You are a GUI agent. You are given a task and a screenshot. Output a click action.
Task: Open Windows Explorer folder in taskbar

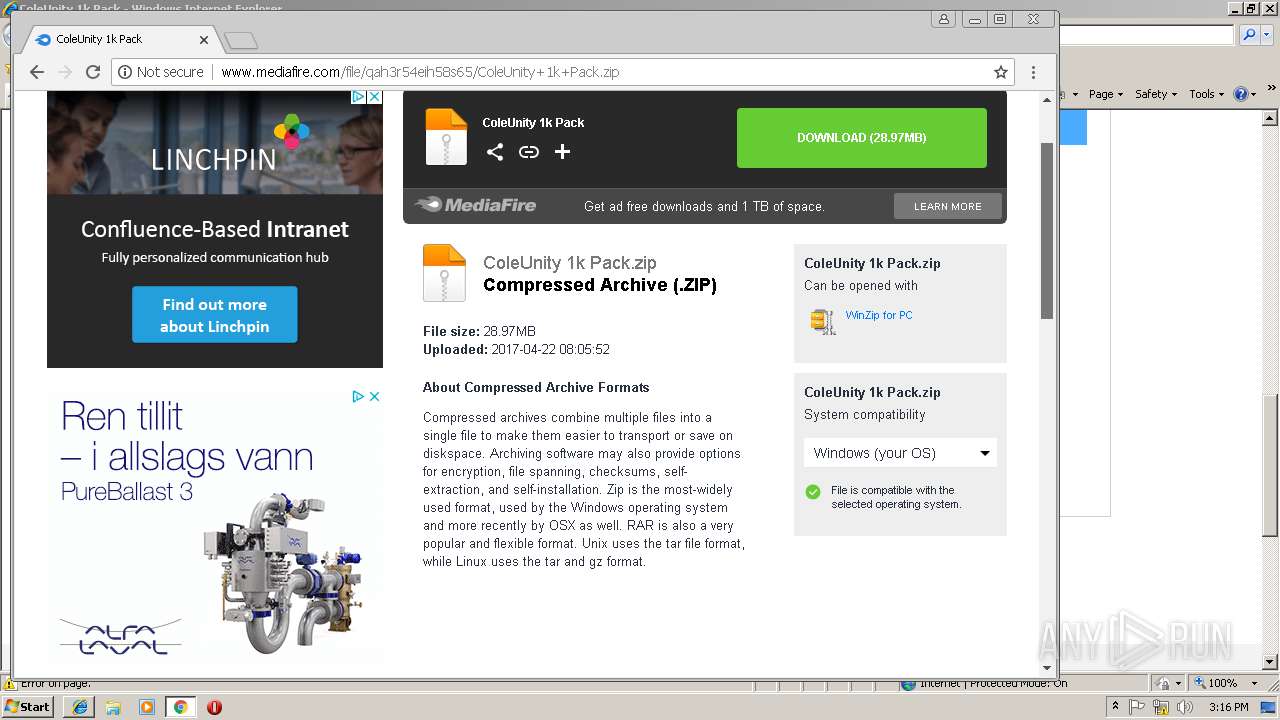[113, 707]
